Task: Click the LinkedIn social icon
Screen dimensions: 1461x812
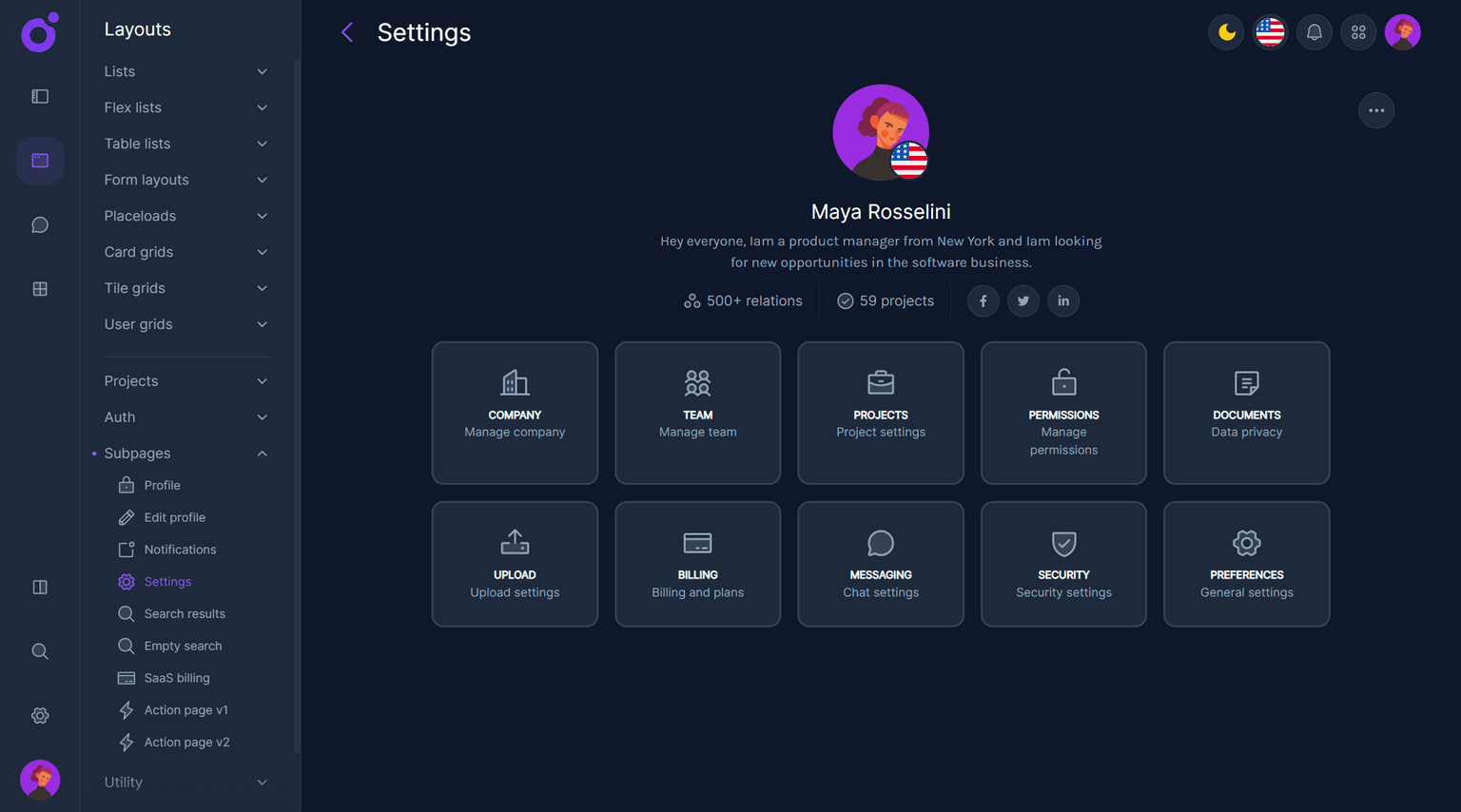Action: point(1062,301)
